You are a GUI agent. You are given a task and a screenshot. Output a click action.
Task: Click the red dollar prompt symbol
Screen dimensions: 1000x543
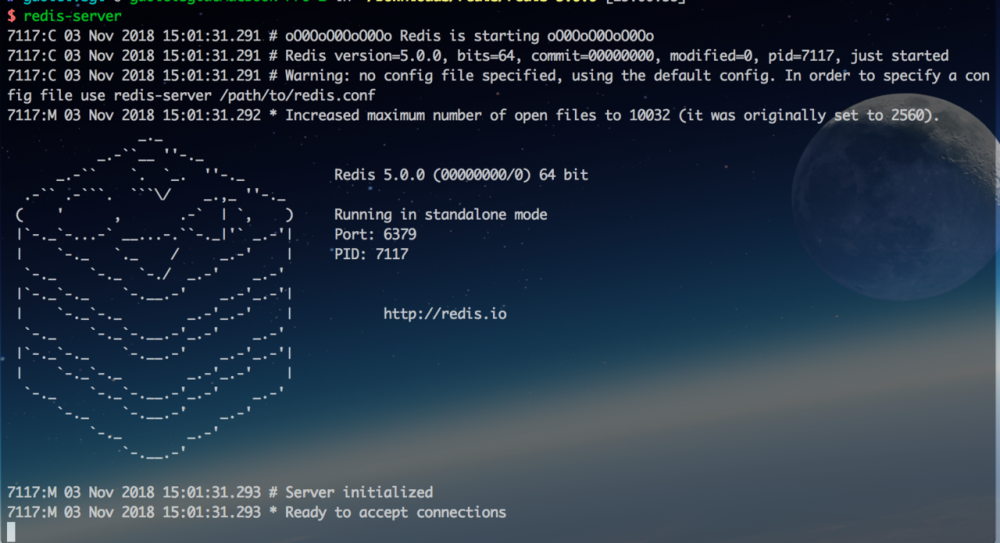tap(11, 15)
